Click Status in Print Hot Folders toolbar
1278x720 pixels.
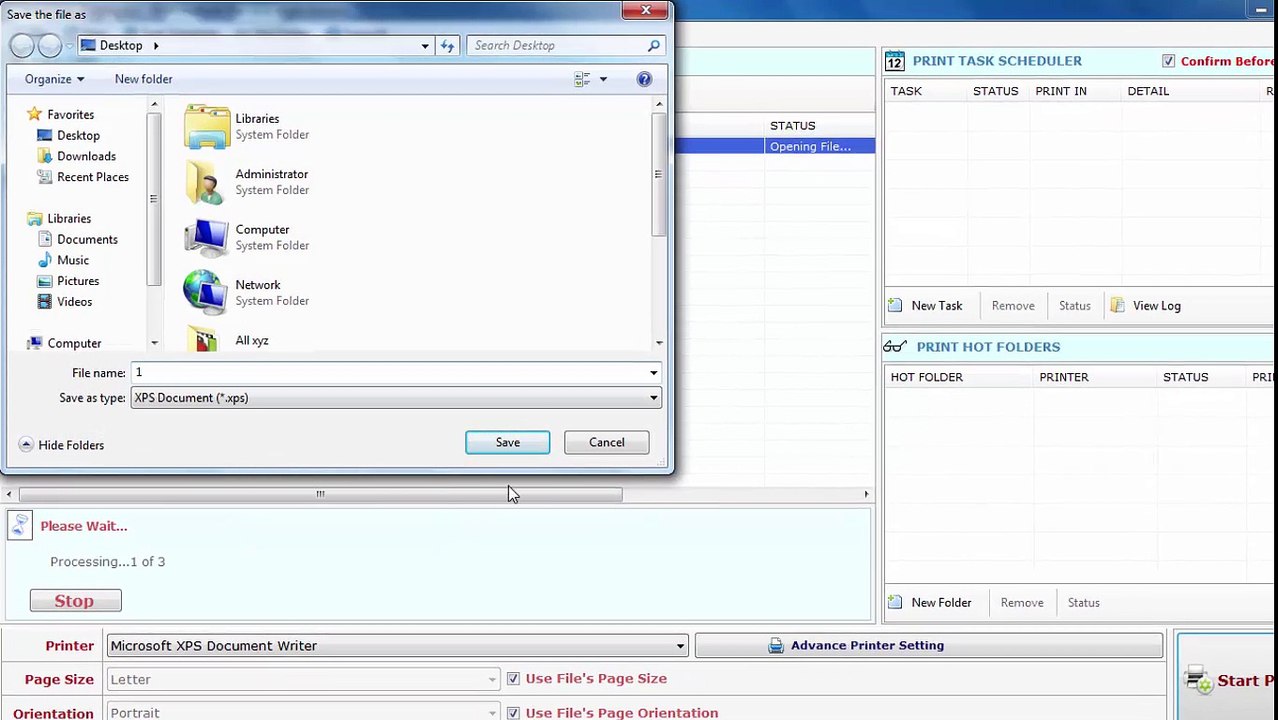[x=1083, y=603]
